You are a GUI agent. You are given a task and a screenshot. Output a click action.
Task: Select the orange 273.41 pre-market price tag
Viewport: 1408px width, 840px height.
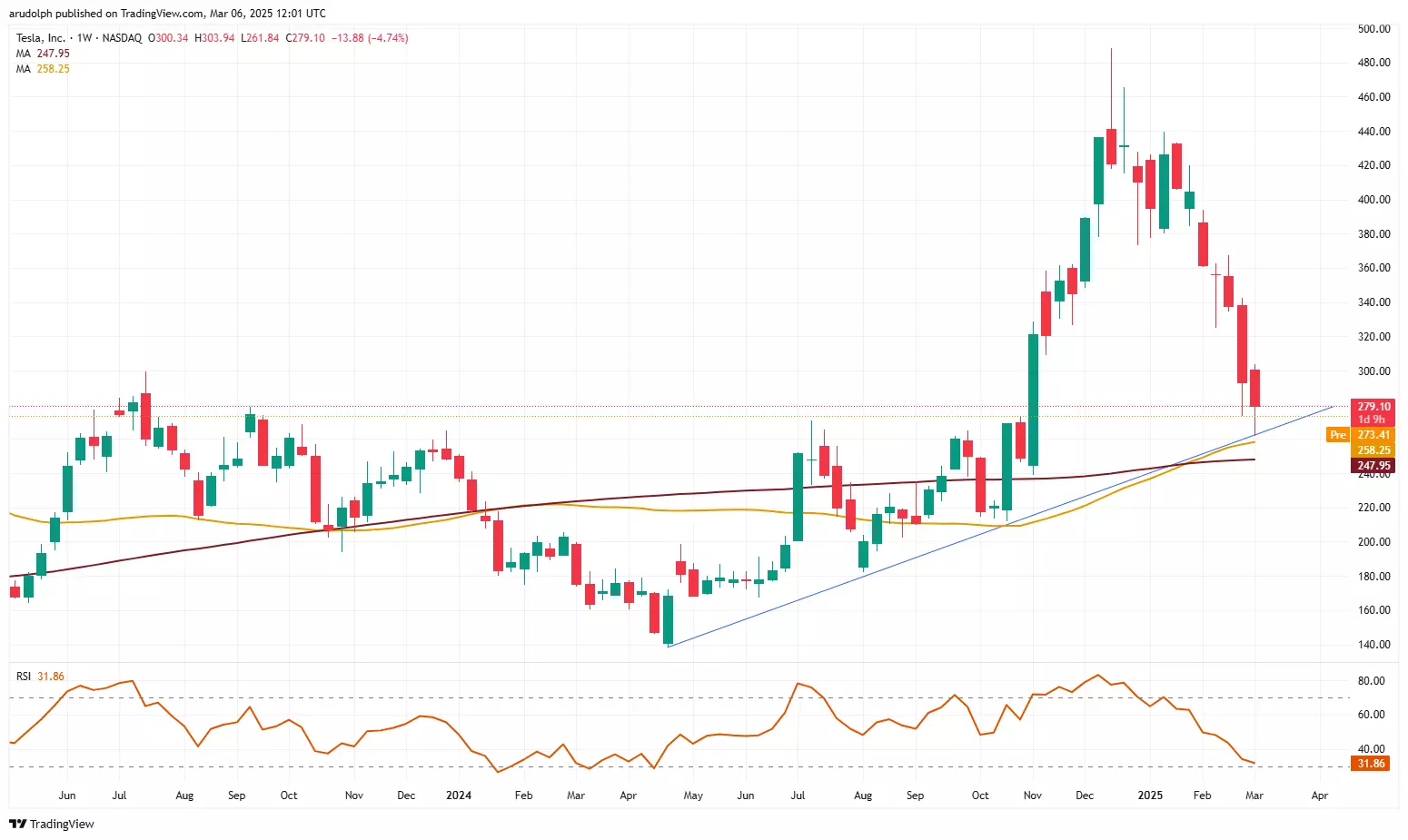(x=1373, y=435)
